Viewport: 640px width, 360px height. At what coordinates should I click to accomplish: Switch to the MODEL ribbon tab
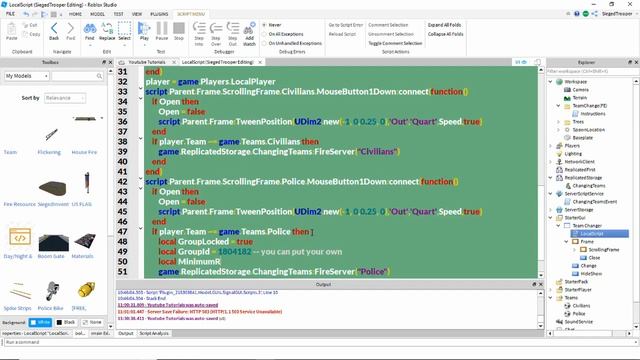[x=98, y=14]
